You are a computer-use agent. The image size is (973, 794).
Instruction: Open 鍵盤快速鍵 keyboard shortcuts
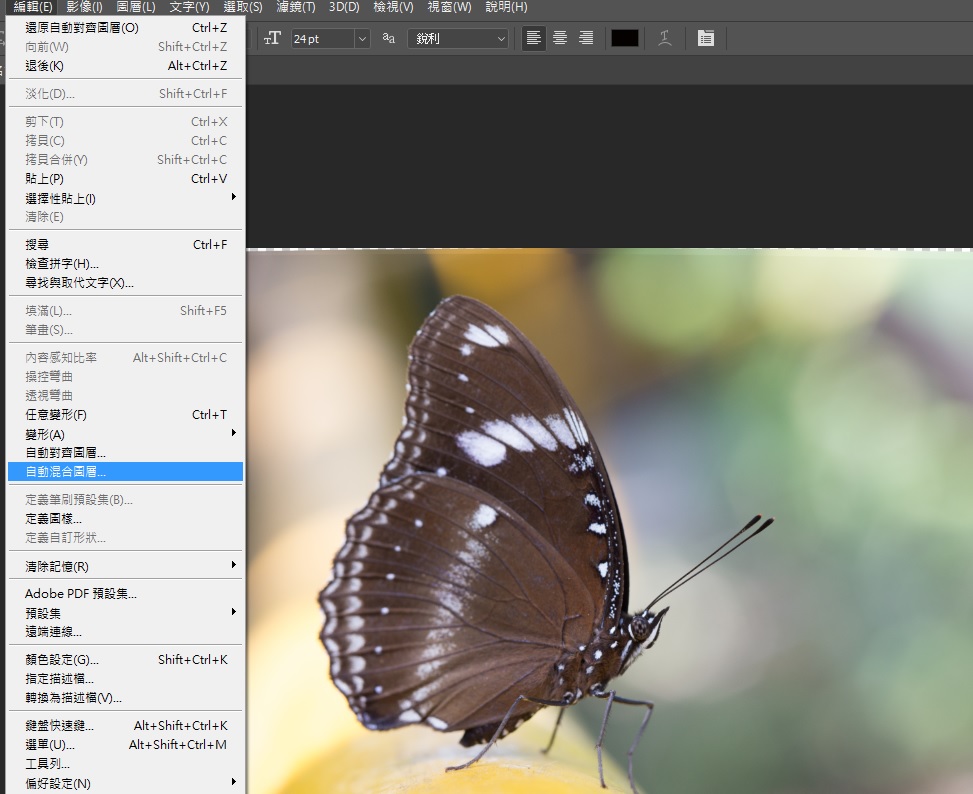125,726
